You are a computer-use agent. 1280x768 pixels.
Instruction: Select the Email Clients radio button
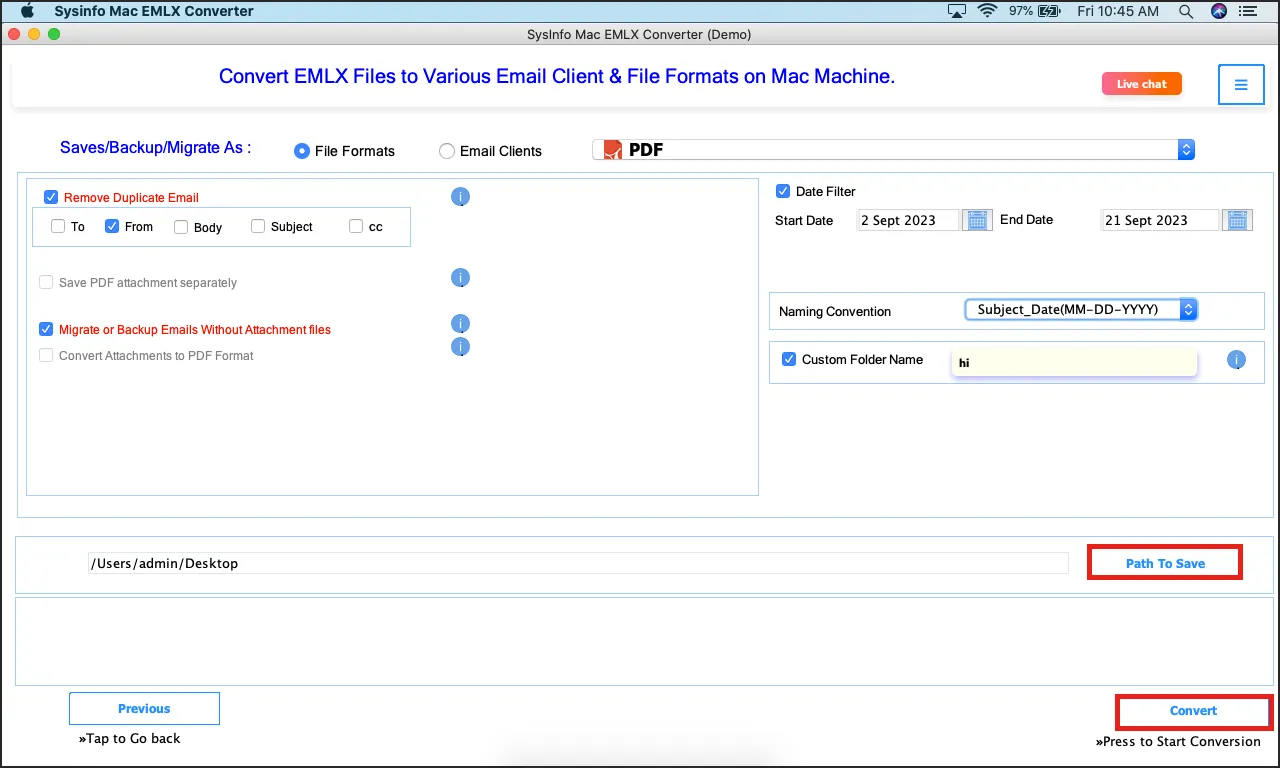click(x=447, y=151)
